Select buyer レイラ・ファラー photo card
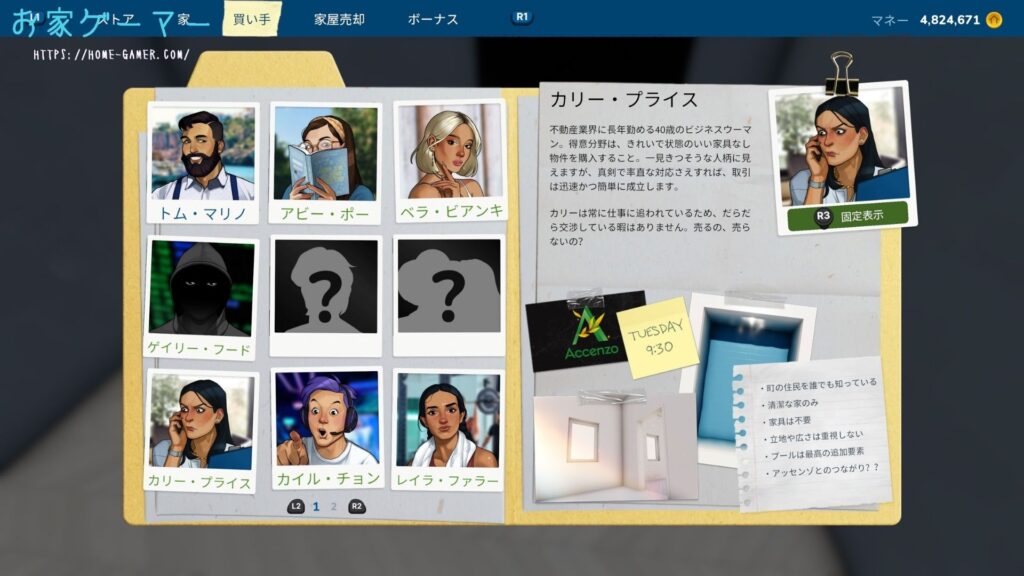Screen dimensions: 1024x576 (x=448, y=430)
